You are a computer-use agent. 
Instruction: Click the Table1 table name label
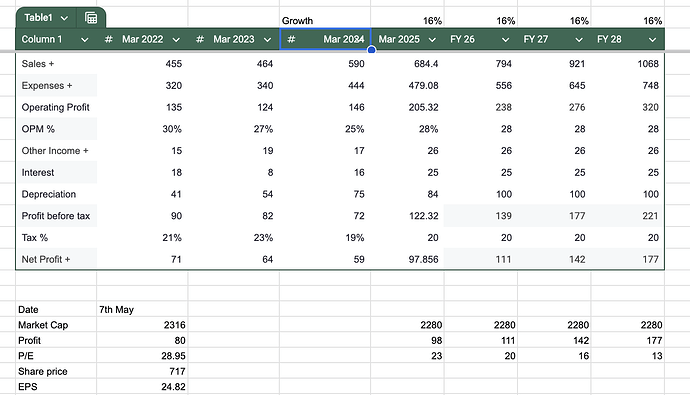(x=38, y=18)
